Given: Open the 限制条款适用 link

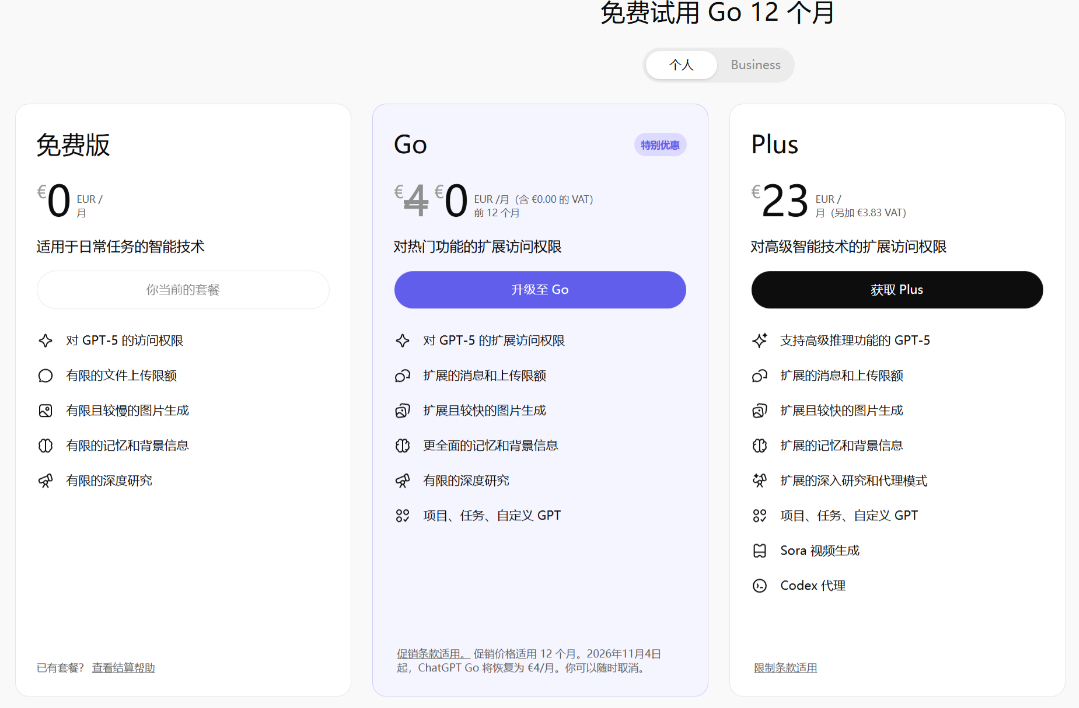Looking at the screenshot, I should click(785, 668).
